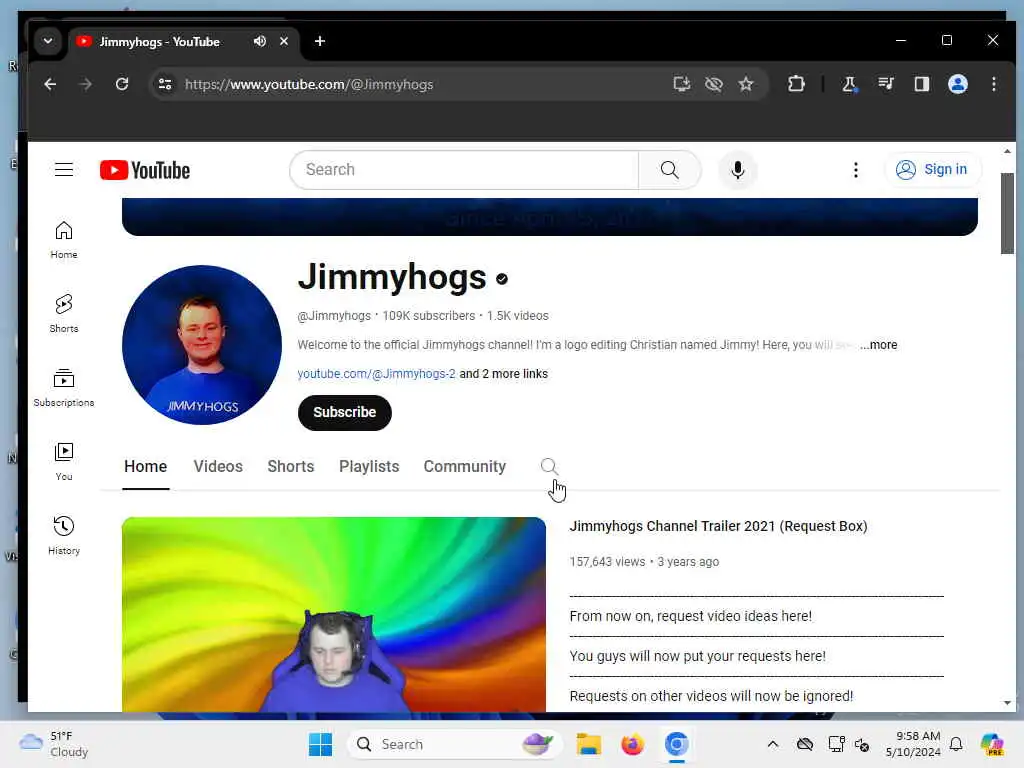Switch to the Community tab
Image resolution: width=1024 pixels, height=768 pixels.
[x=464, y=466]
